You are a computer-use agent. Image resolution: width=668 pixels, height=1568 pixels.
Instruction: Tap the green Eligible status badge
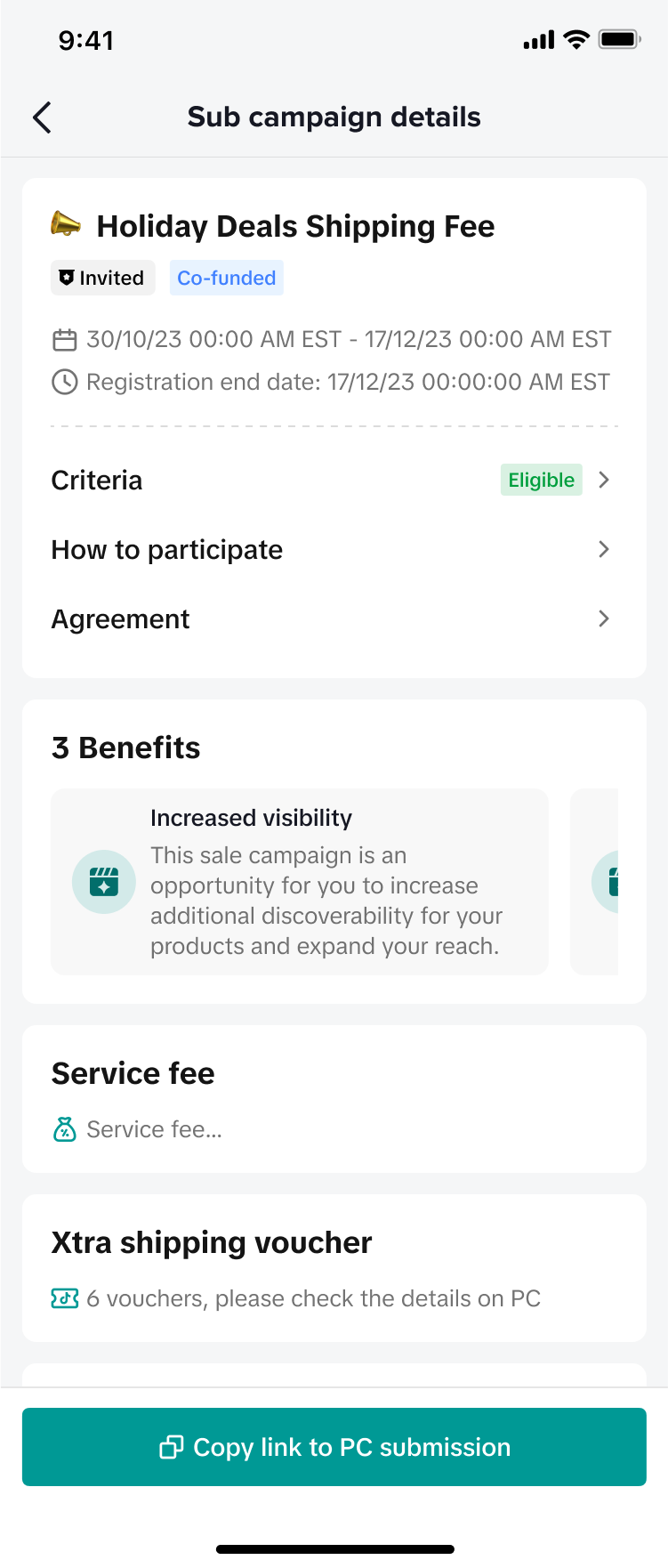coord(541,481)
